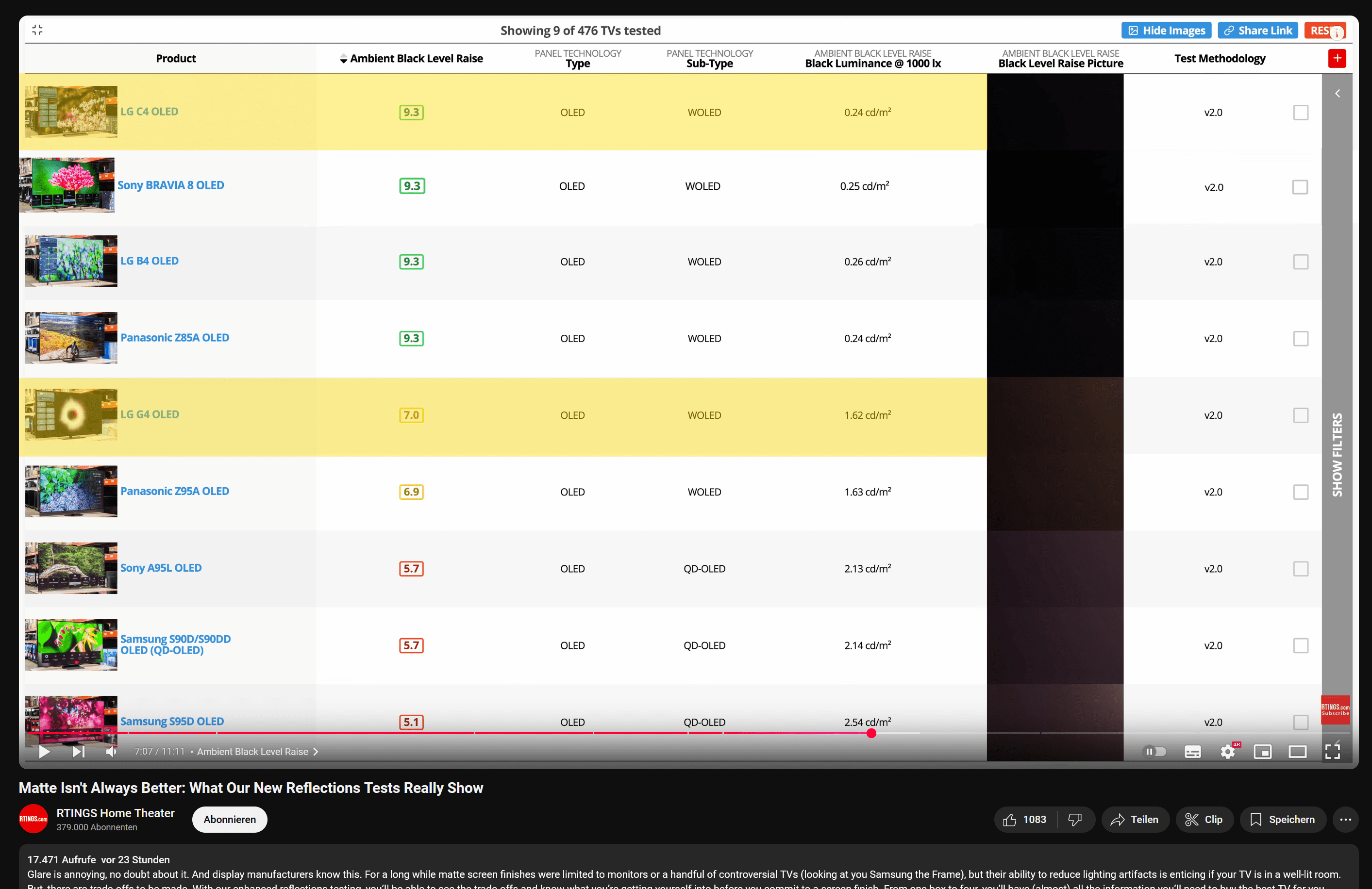Screen dimensions: 1372x889
Task: Click the 5.7 score for Sony A95L
Action: click(x=411, y=569)
